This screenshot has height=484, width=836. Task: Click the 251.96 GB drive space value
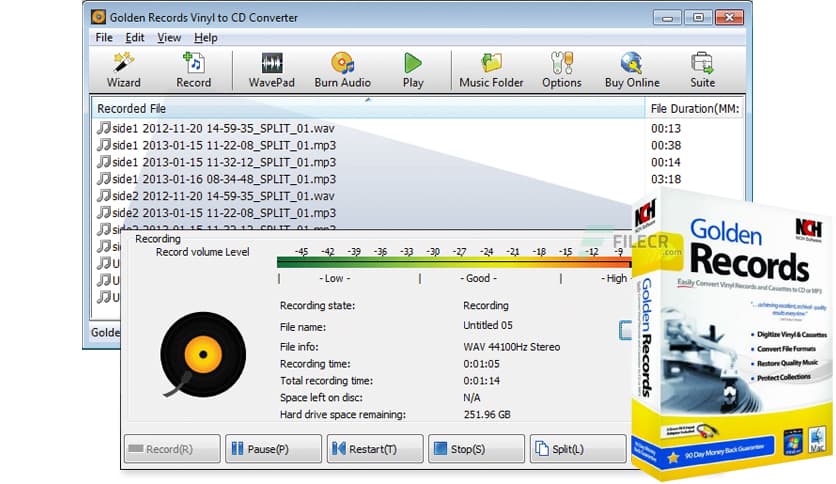487,414
